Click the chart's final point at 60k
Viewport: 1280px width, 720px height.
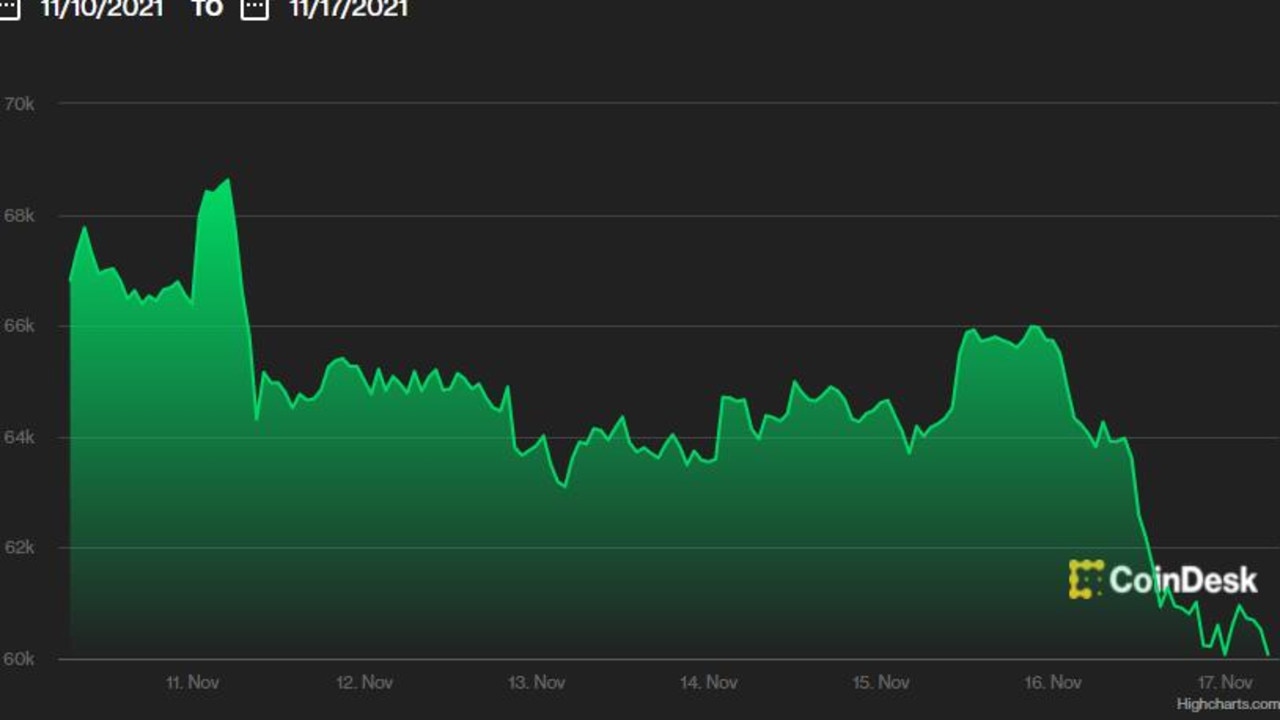1268,655
